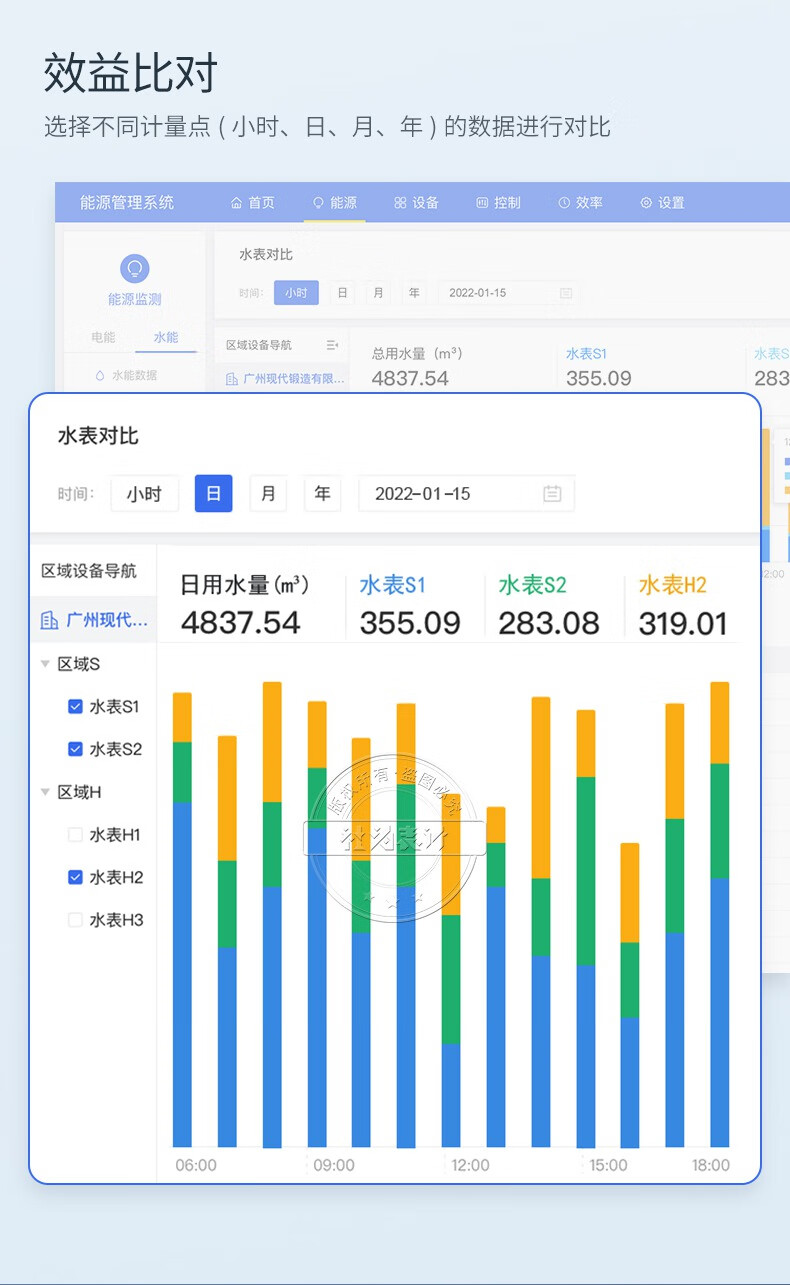This screenshot has height=1285, width=790.
Task: Open the 设置 nav tab
Action: (662, 202)
